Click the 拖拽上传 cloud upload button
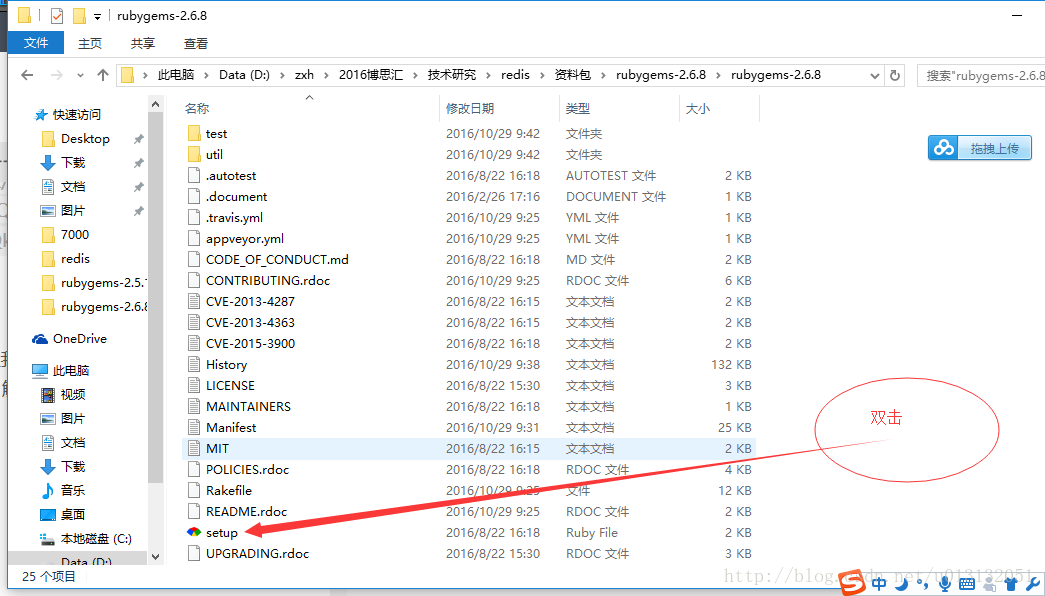The height and width of the screenshot is (596, 1045). (980, 148)
